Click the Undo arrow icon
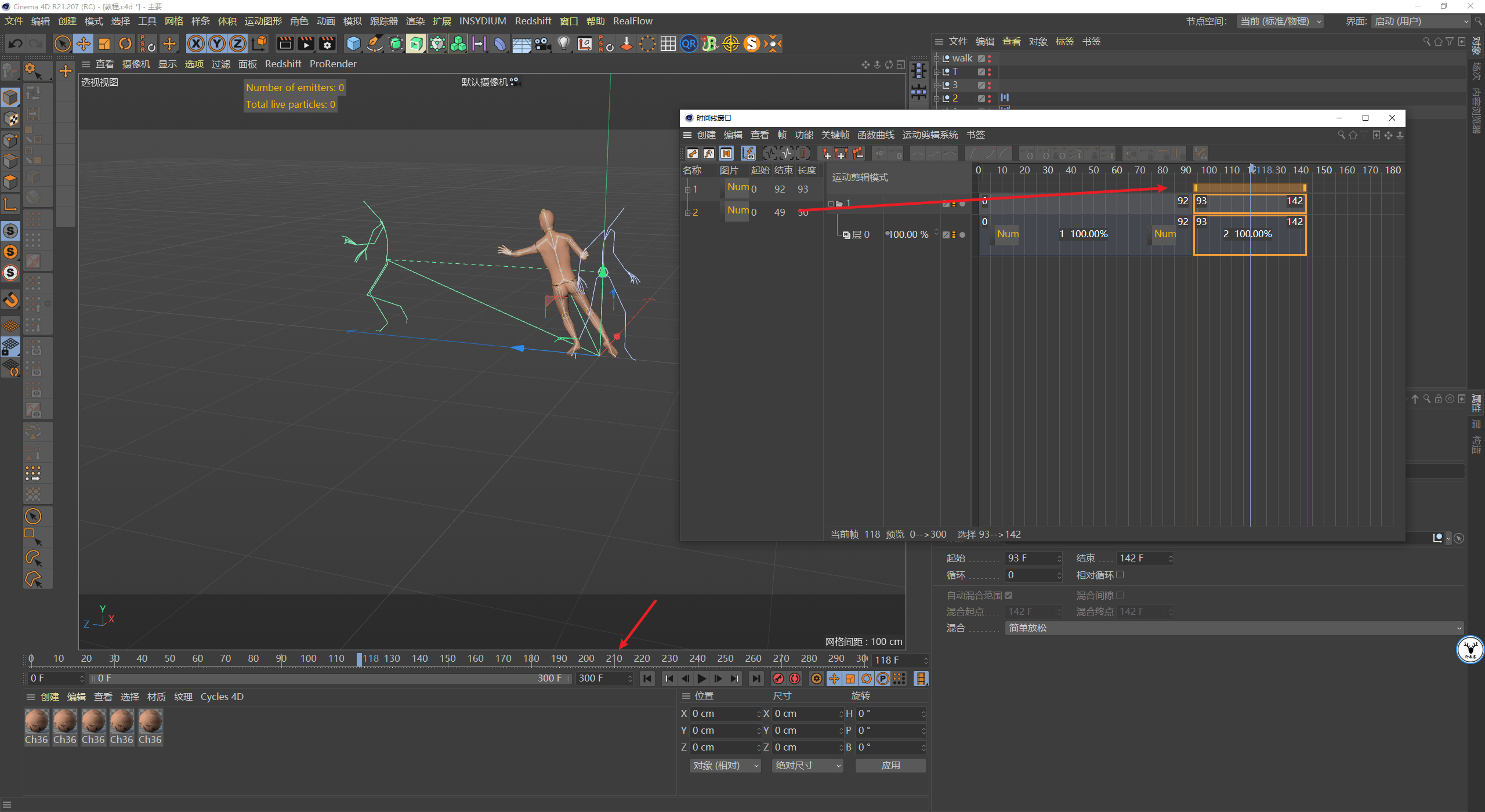The image size is (1485, 812). (x=16, y=44)
